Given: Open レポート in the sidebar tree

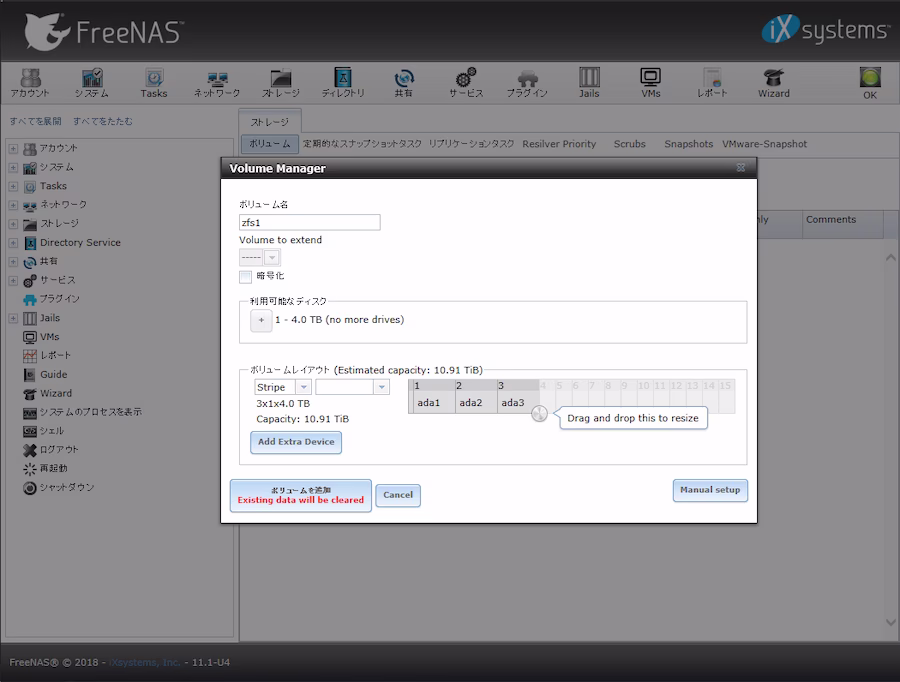Looking at the screenshot, I should click(x=55, y=355).
